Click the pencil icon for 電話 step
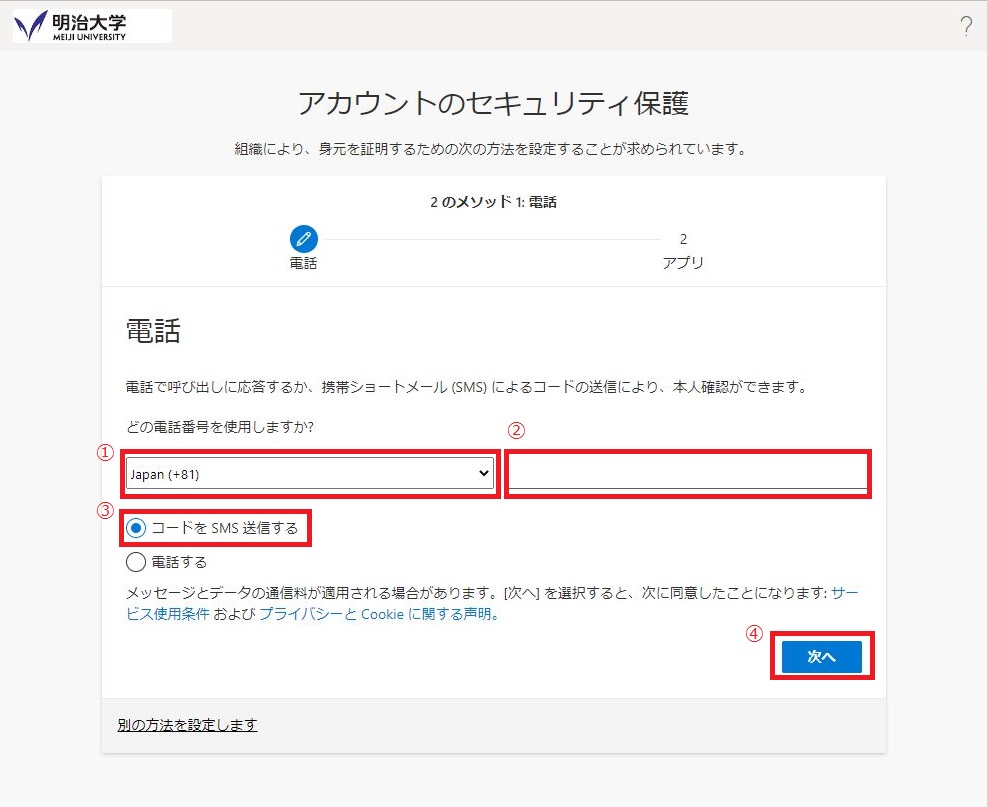Screen dimensions: 987x807 (303, 239)
